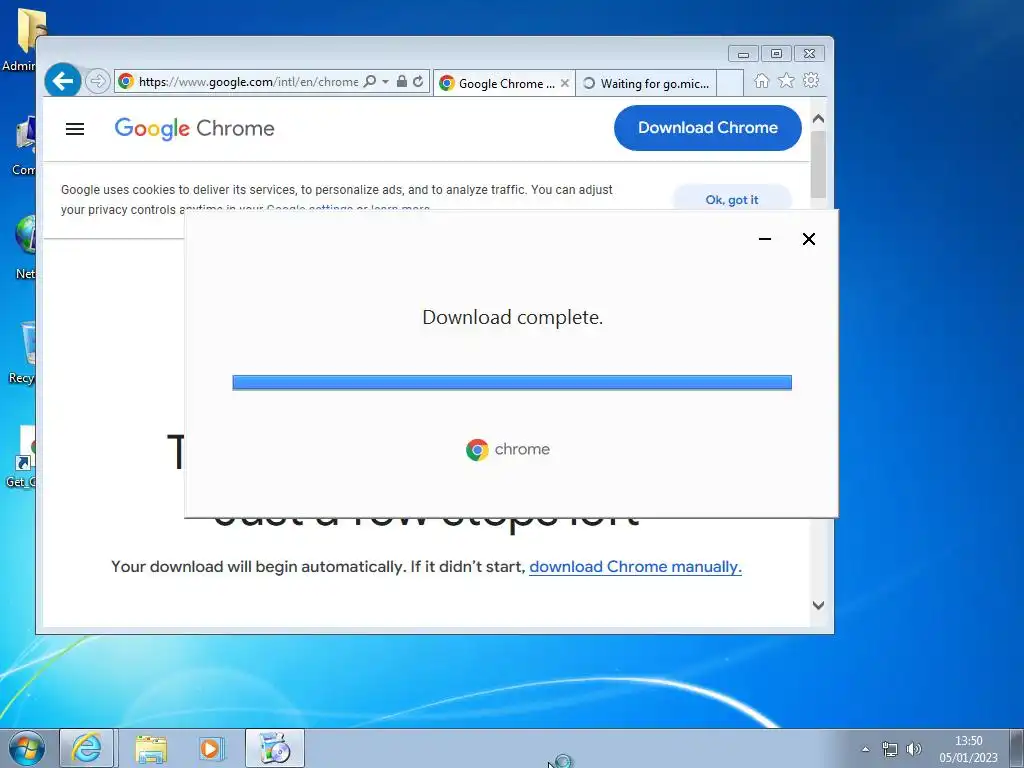This screenshot has width=1024, height=768.
Task: Refresh the page with reload icon
Action: 418,82
